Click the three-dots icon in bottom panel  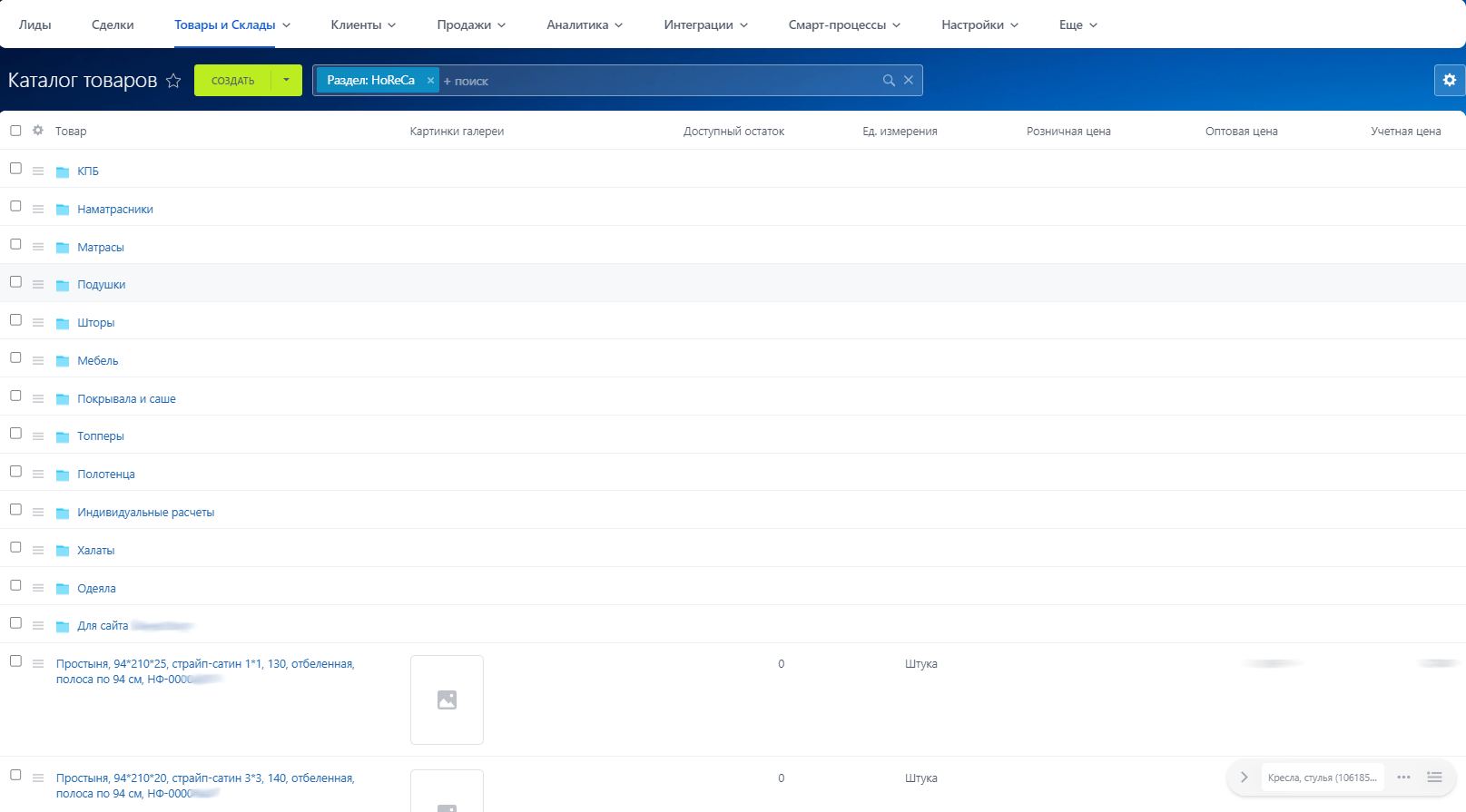[1403, 778]
